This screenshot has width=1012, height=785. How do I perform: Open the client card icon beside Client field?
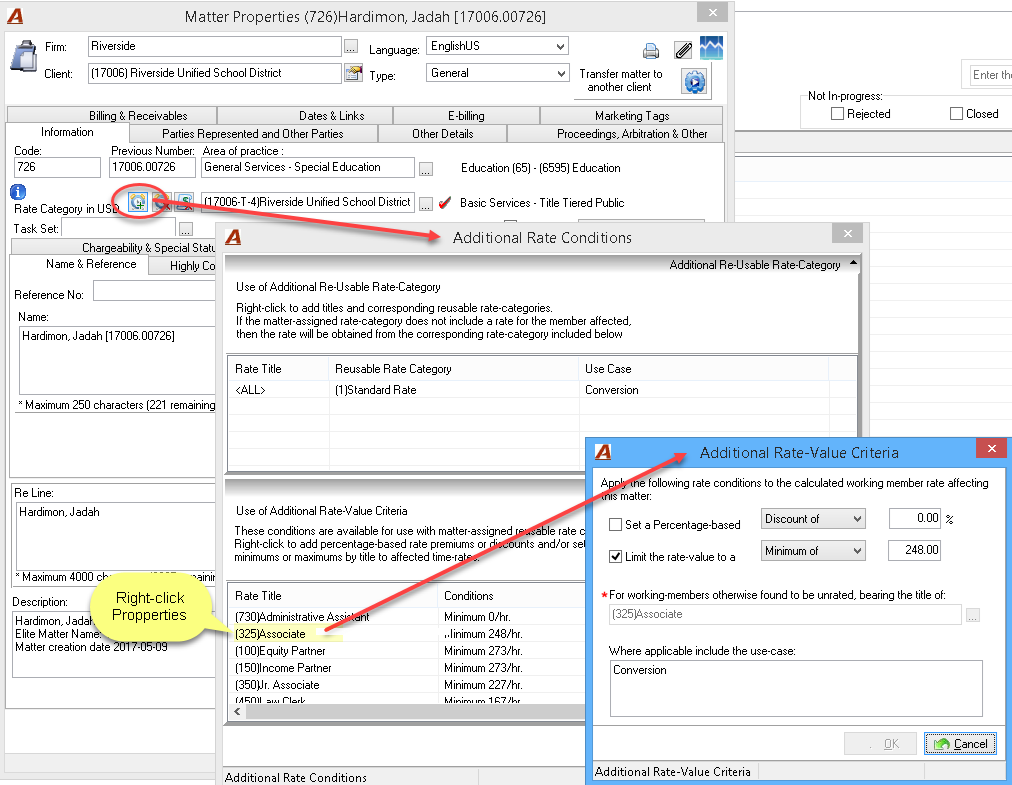click(353, 73)
